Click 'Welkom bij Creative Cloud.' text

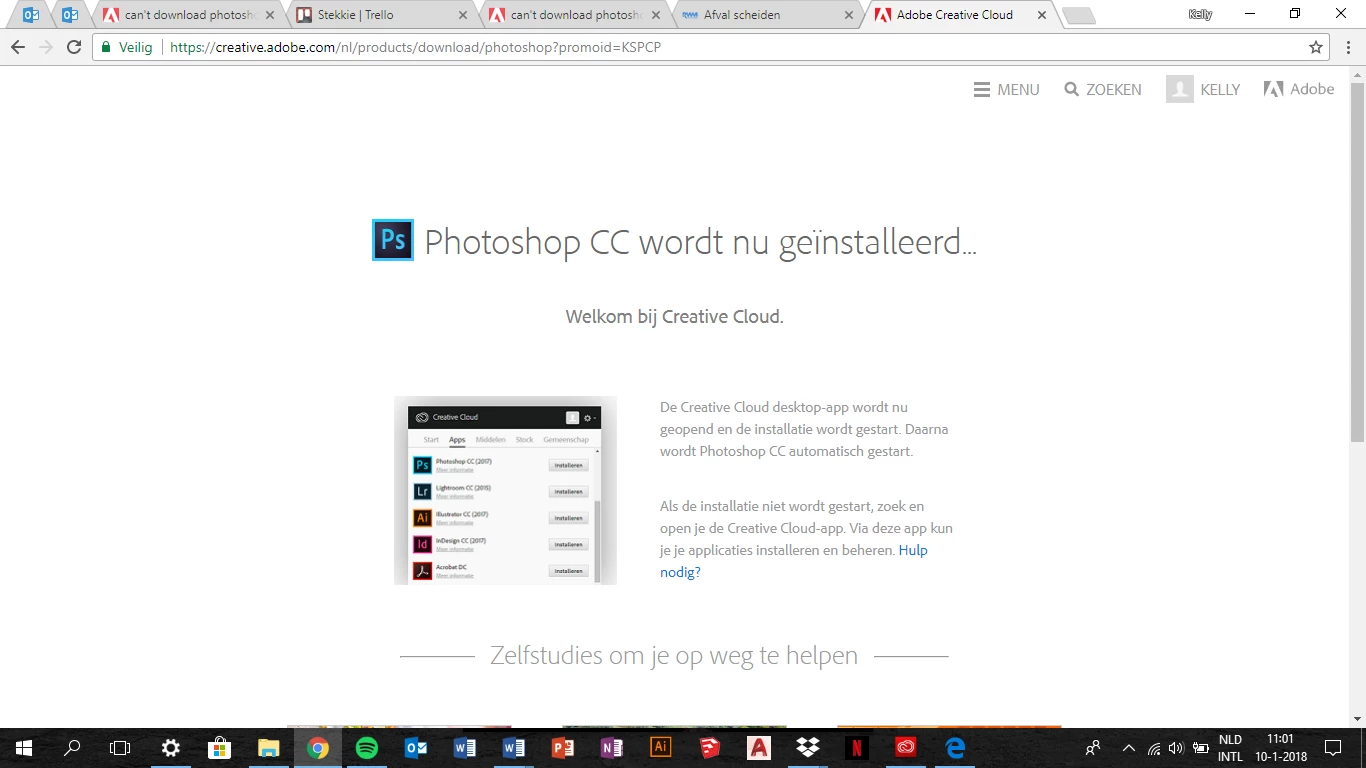(674, 316)
